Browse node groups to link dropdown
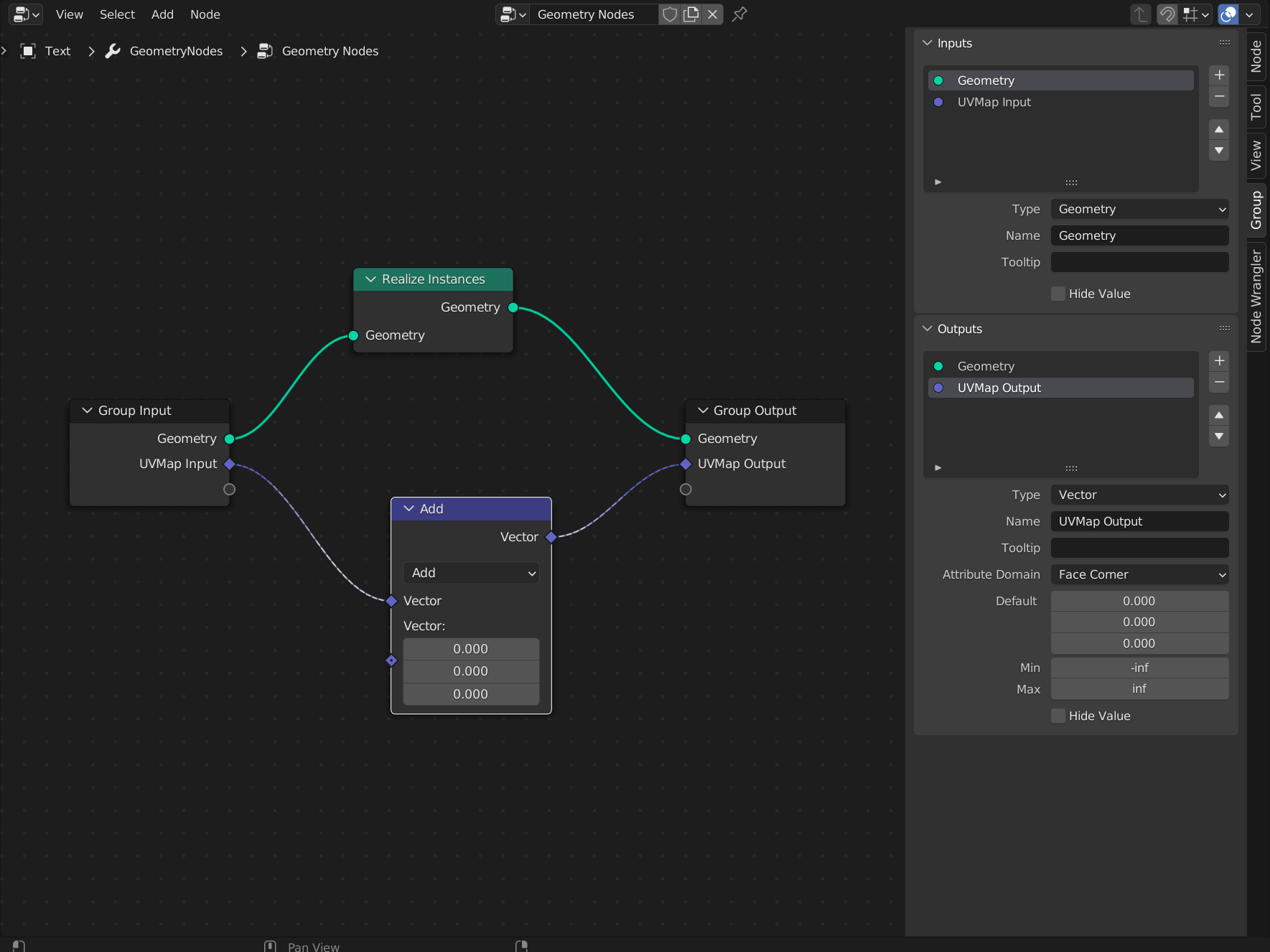Screen dimensions: 1270x952 tap(513, 14)
